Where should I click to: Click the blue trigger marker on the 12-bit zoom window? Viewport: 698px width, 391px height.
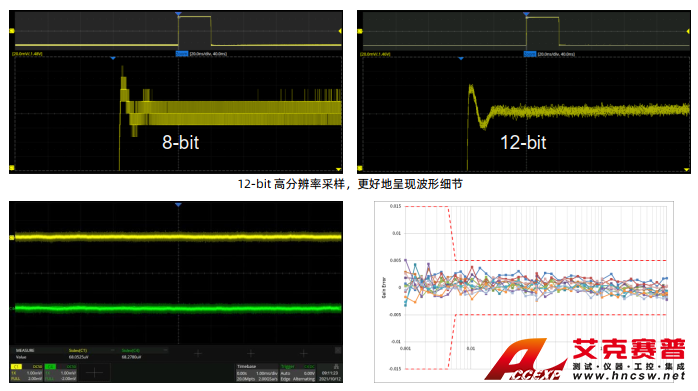[x=461, y=58]
